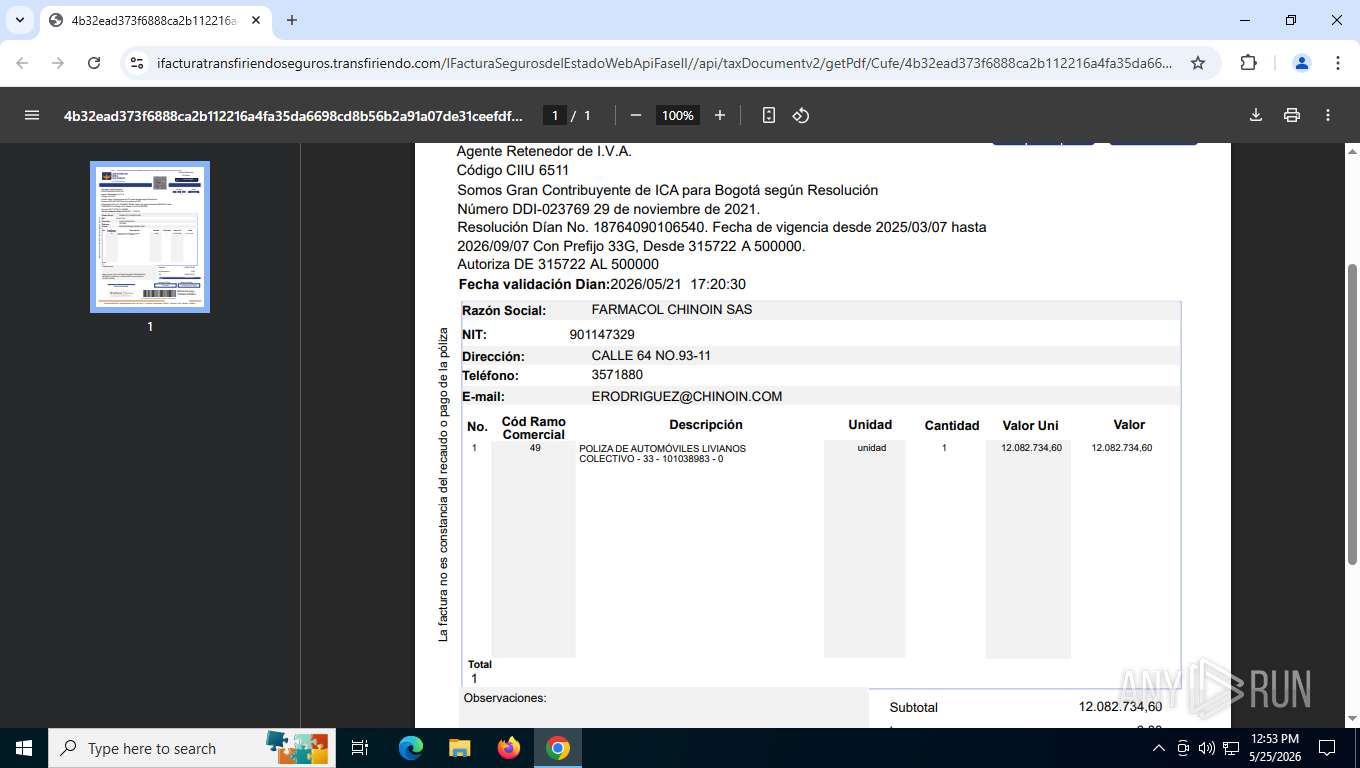
Task: Click the taskbar search box
Action: 192,748
